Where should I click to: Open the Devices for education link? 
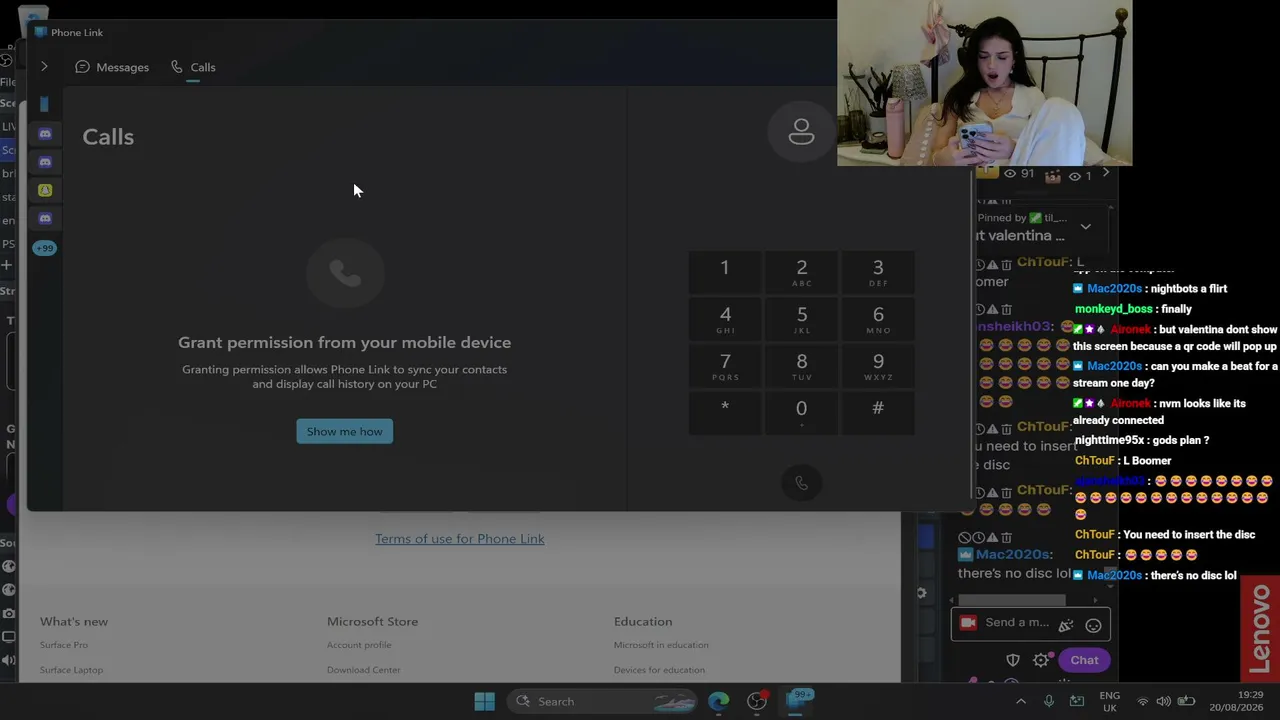659,670
